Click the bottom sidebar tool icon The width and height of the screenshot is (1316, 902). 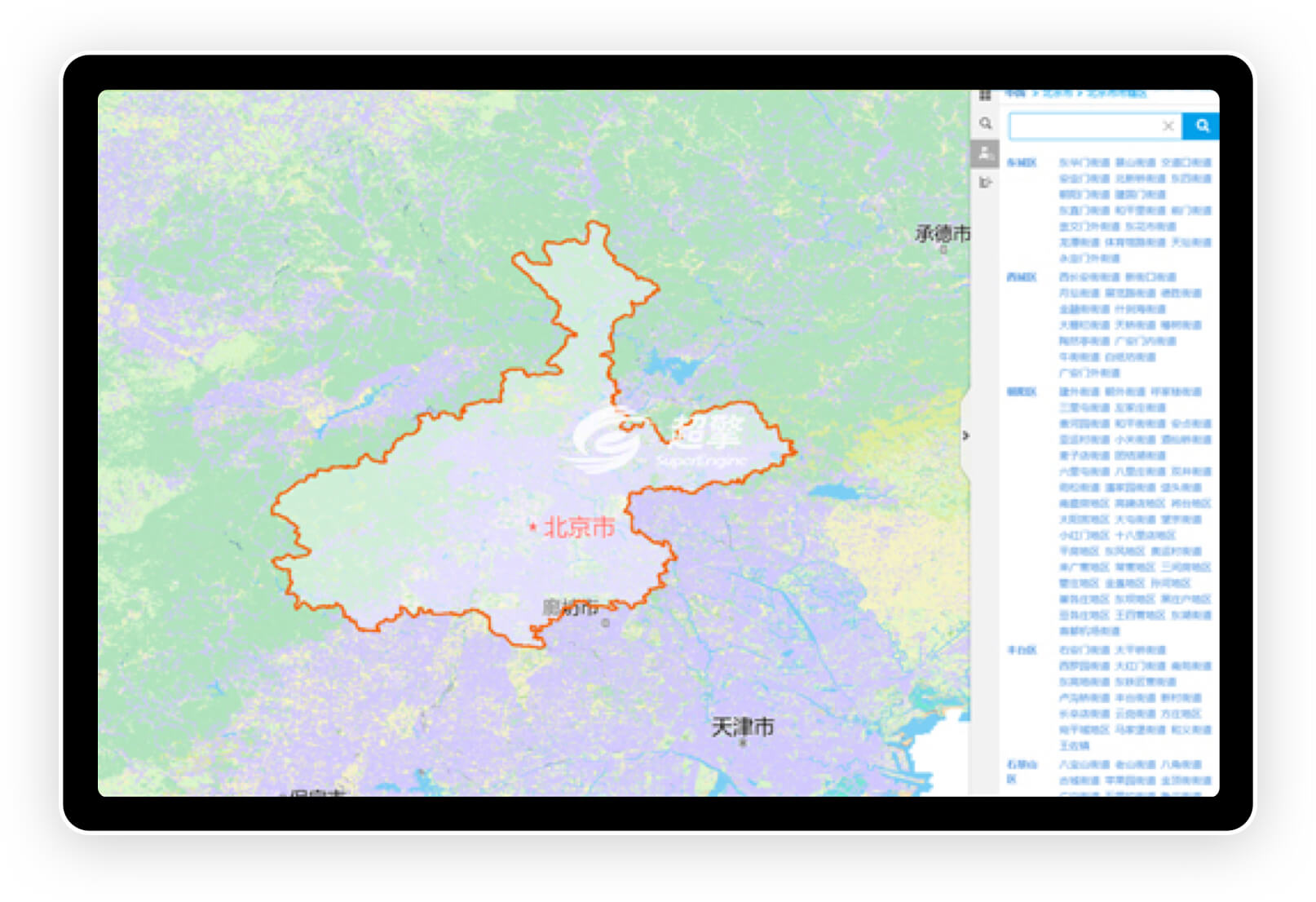point(985,182)
